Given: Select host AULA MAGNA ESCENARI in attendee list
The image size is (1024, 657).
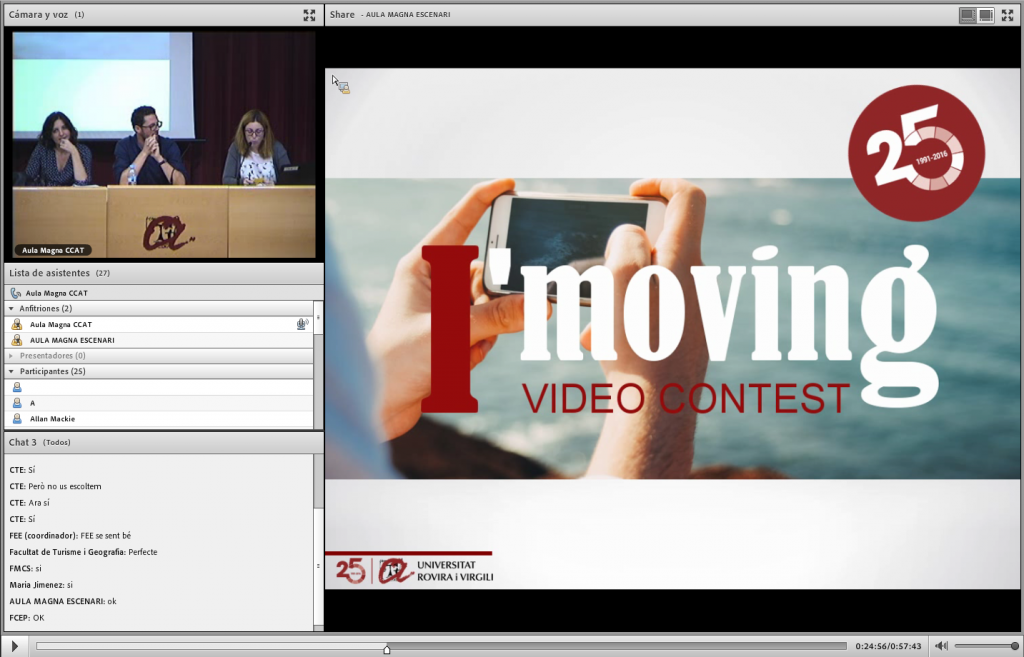Looking at the screenshot, I should [72, 340].
